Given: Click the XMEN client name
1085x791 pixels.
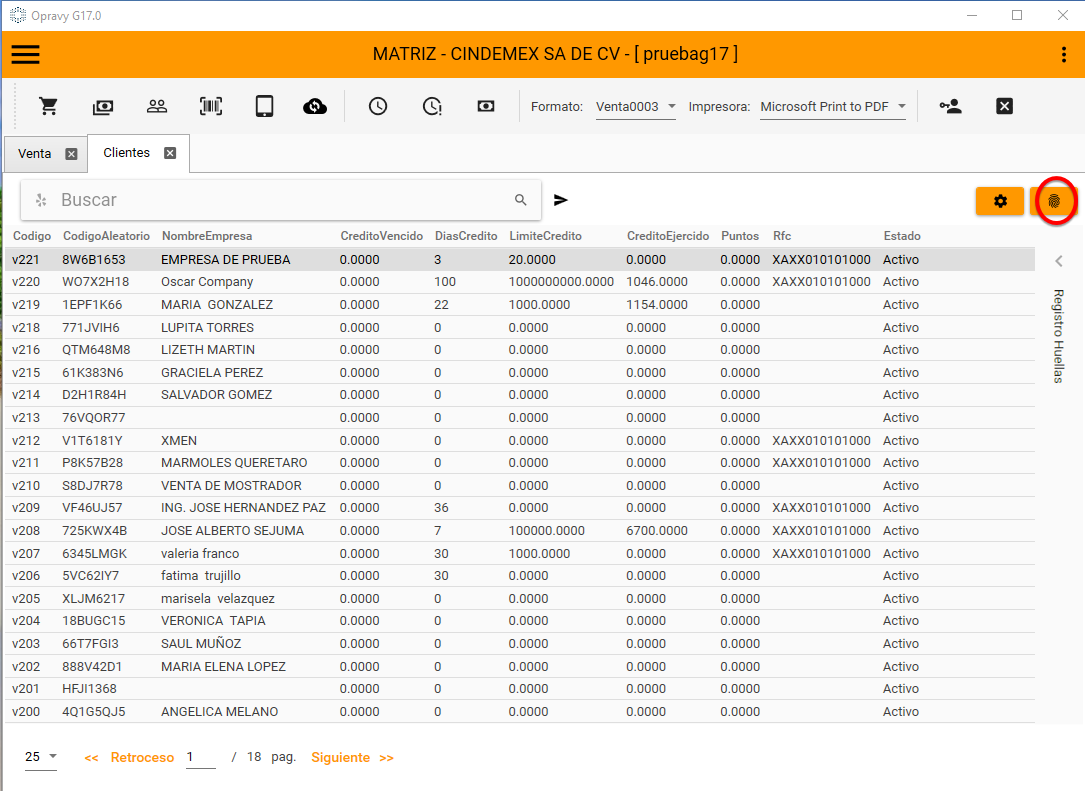Looking at the screenshot, I should [179, 440].
